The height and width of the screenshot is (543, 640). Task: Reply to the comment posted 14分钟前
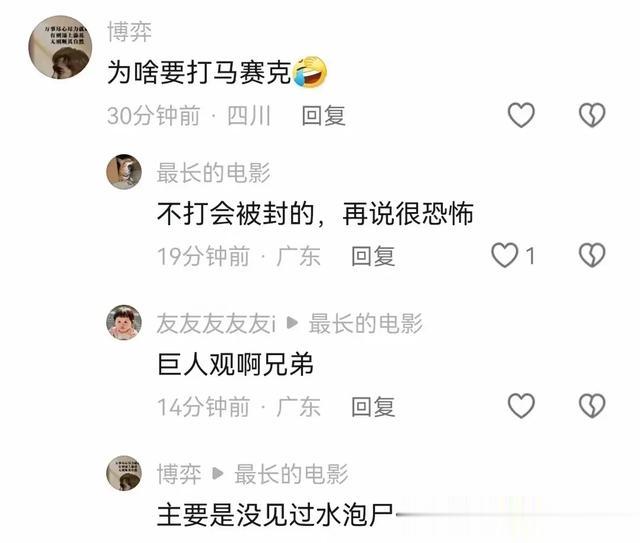[x=373, y=407]
